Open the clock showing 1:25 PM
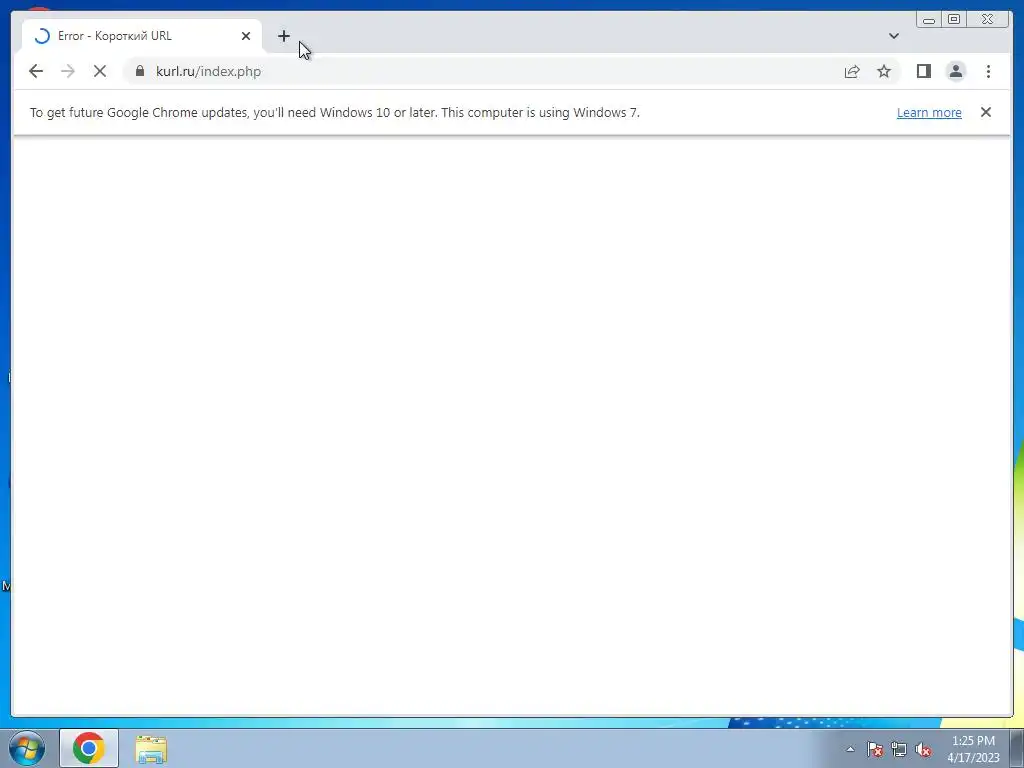Viewport: 1024px width, 768px height. pos(973,749)
